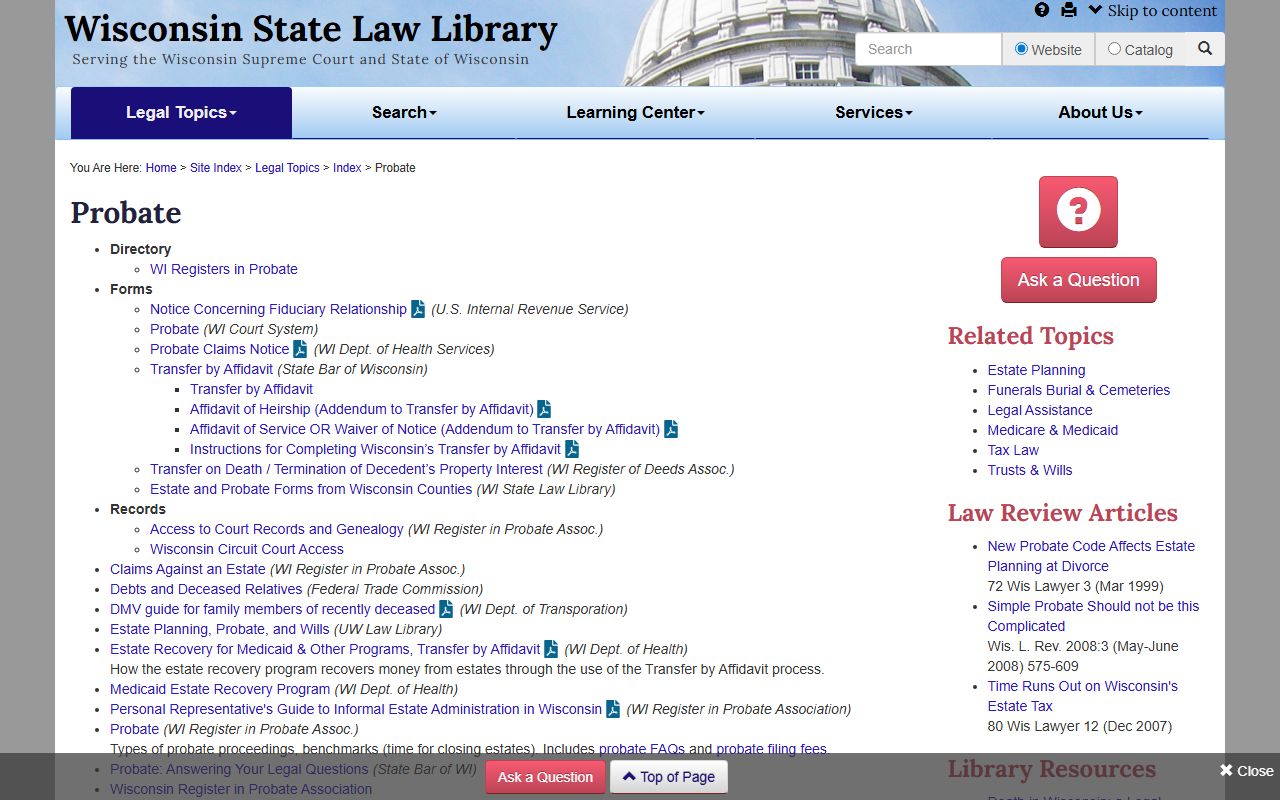Close the bottom bar with the X Close

1246,771
